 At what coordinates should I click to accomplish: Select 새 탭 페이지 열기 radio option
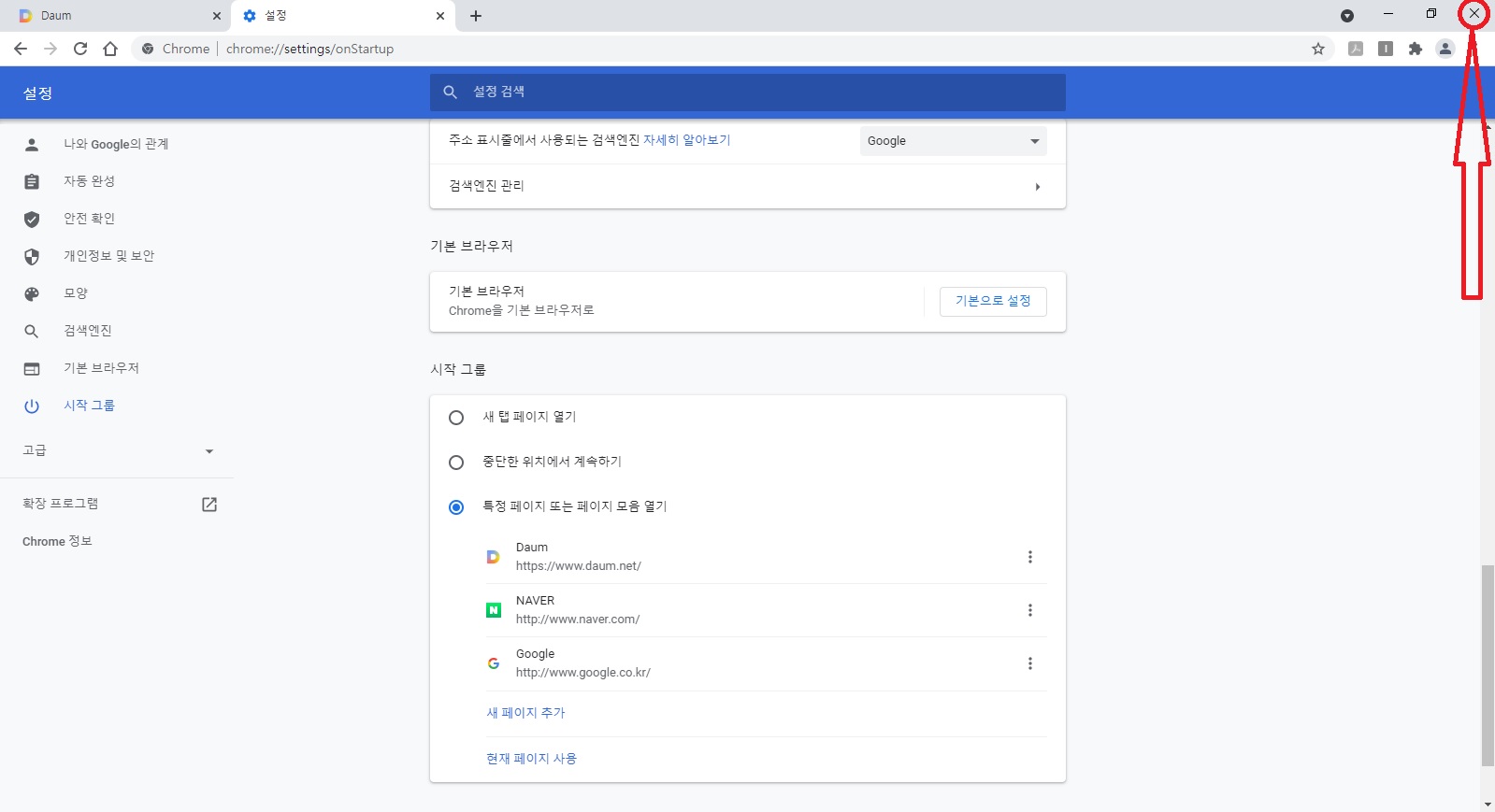(456, 418)
